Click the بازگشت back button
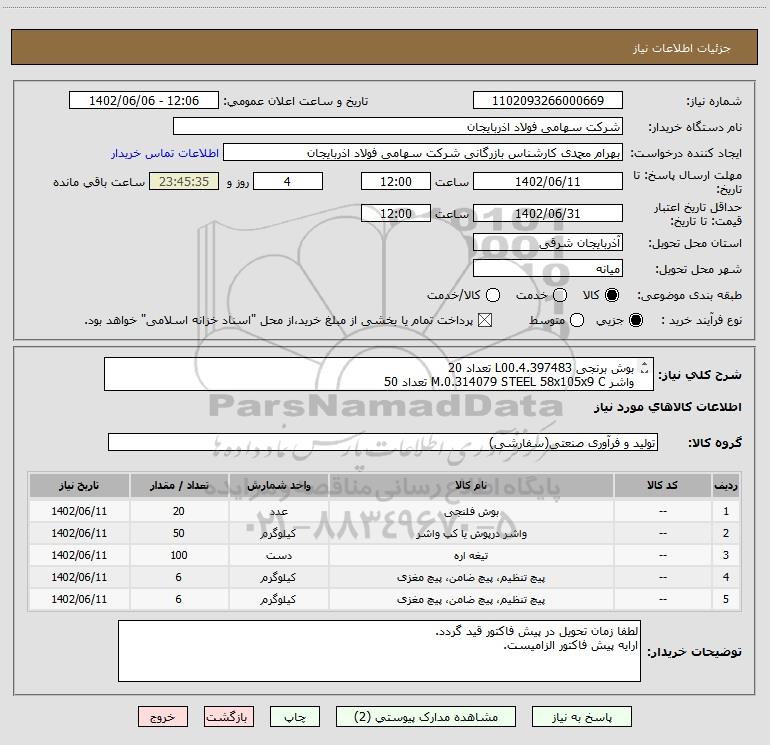 (x=228, y=717)
